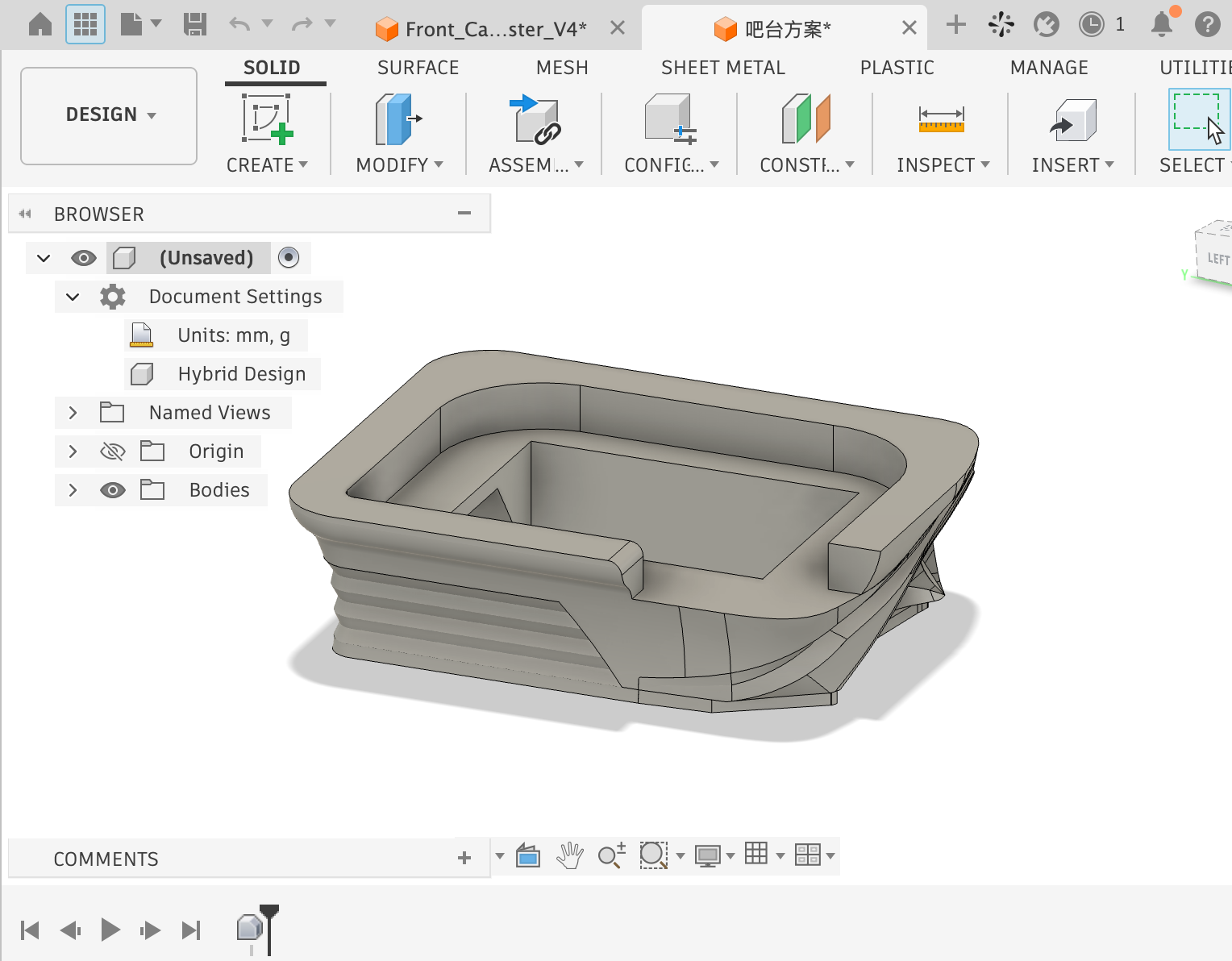1232x961 pixels.
Task: Open the Help question mark
Action: 1207,24
